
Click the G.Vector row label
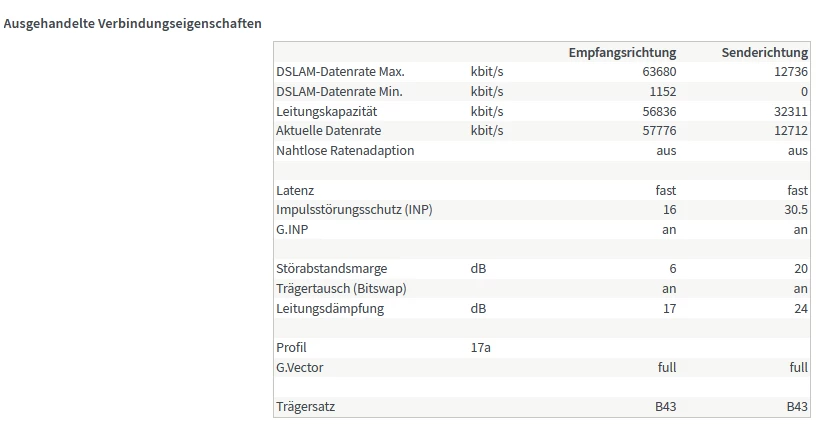[x=300, y=368]
